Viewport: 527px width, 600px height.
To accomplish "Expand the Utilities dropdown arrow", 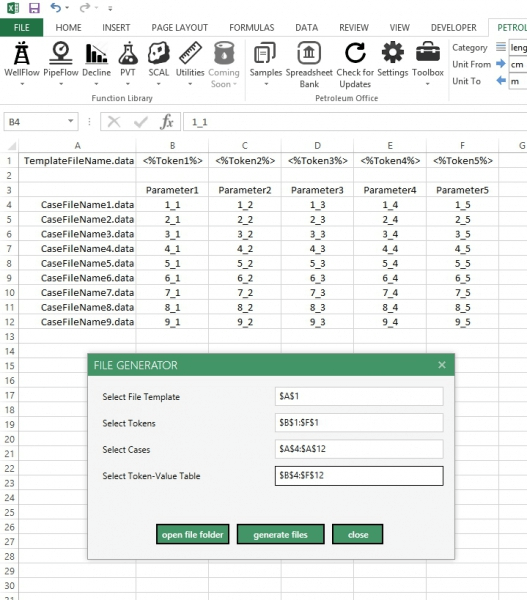I will pyautogui.click(x=190, y=84).
